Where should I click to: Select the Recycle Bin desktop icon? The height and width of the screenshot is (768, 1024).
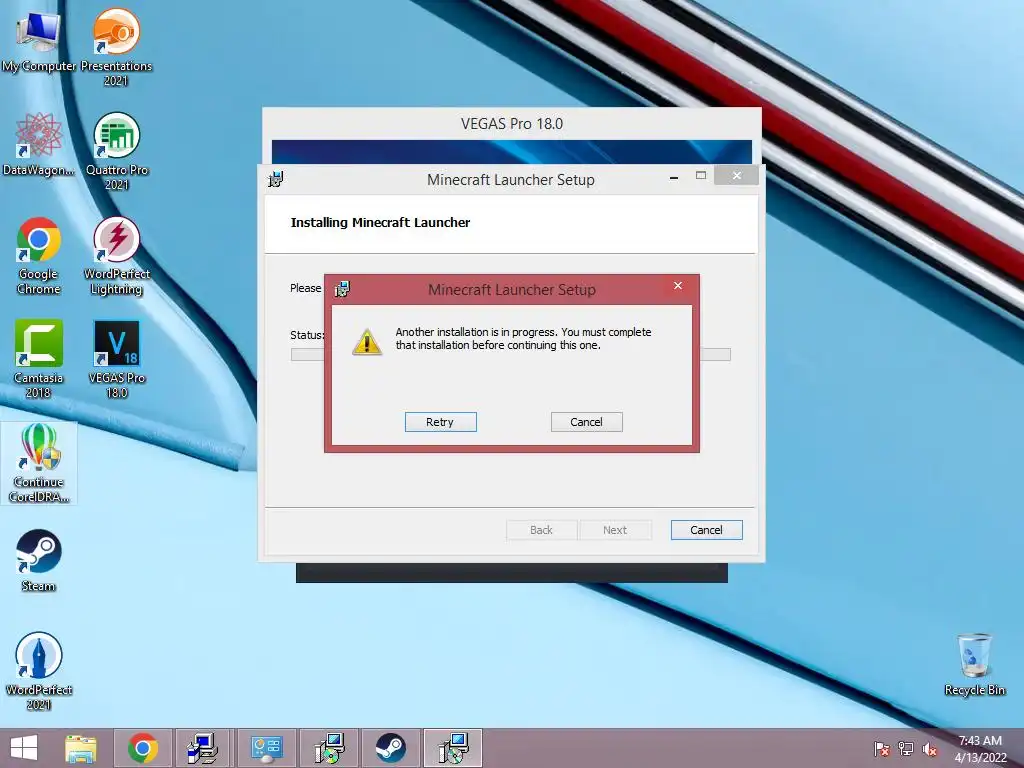(x=974, y=664)
